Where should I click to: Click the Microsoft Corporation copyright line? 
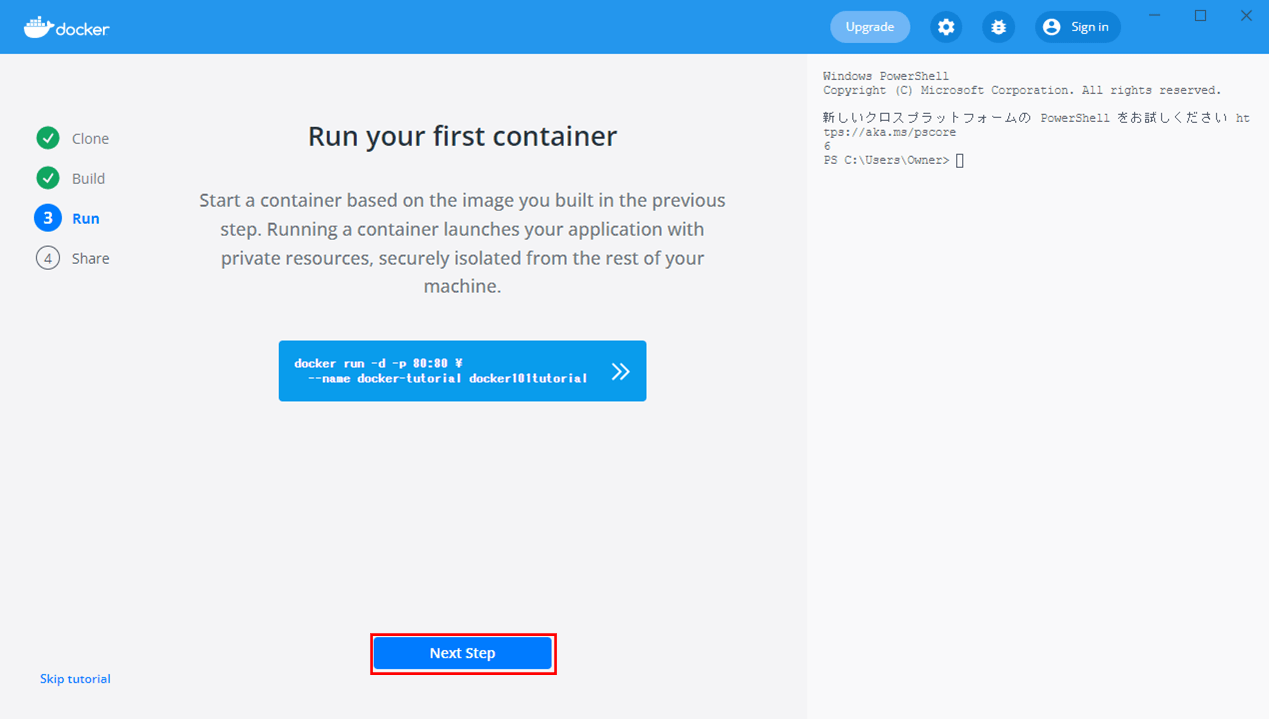[1022, 90]
